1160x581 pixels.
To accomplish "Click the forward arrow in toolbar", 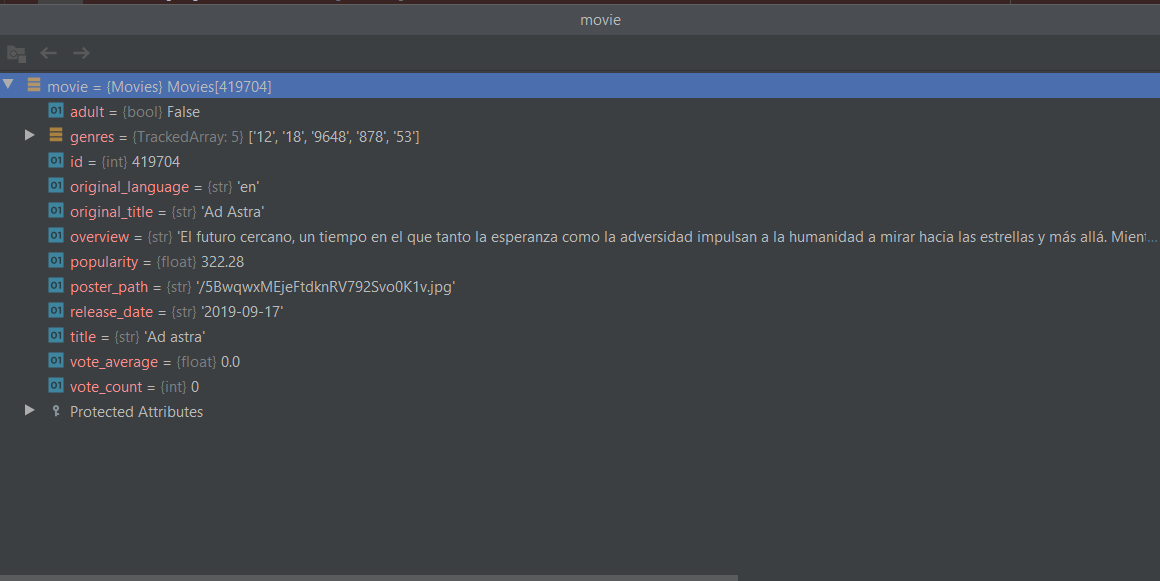I will [x=81, y=53].
